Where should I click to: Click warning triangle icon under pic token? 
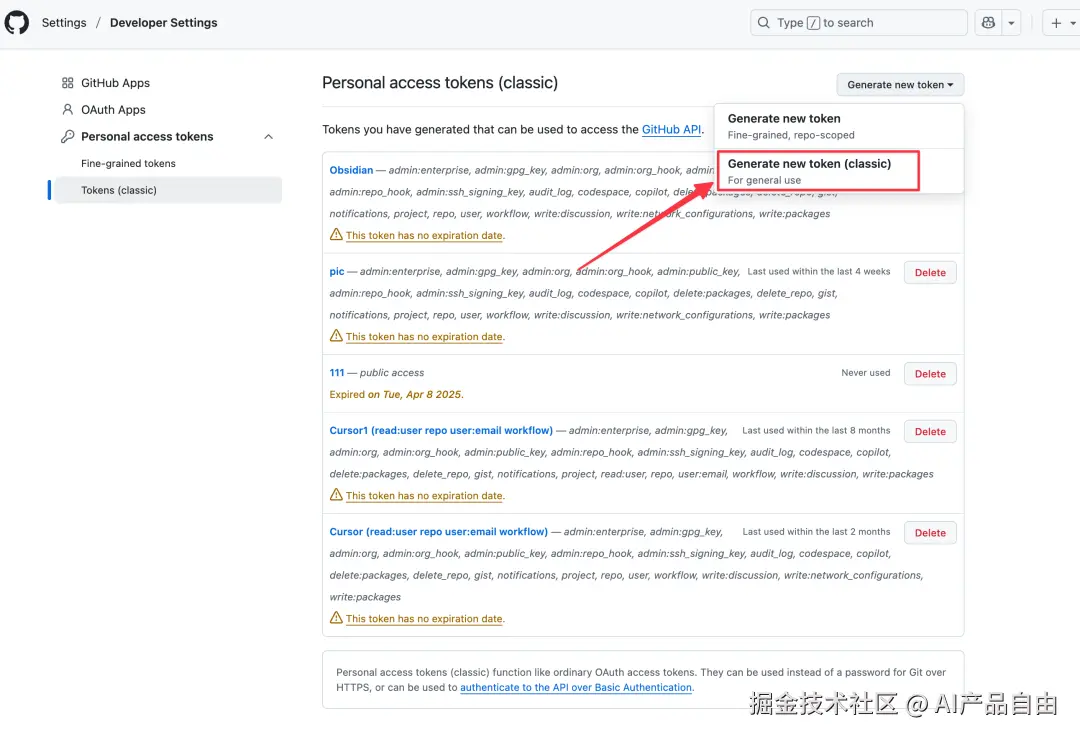click(x=336, y=335)
